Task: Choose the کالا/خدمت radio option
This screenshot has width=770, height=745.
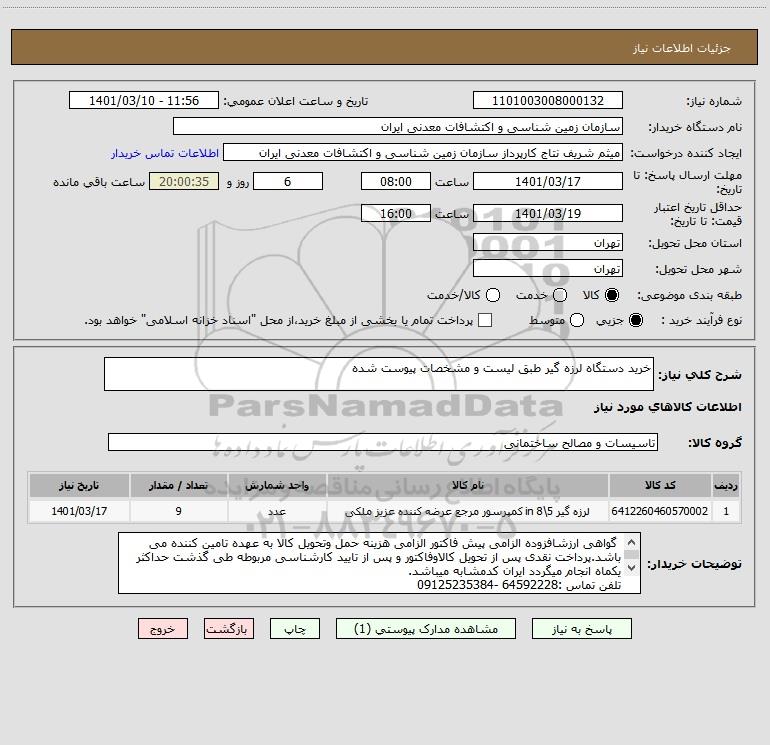Action: pyautogui.click(x=493, y=295)
